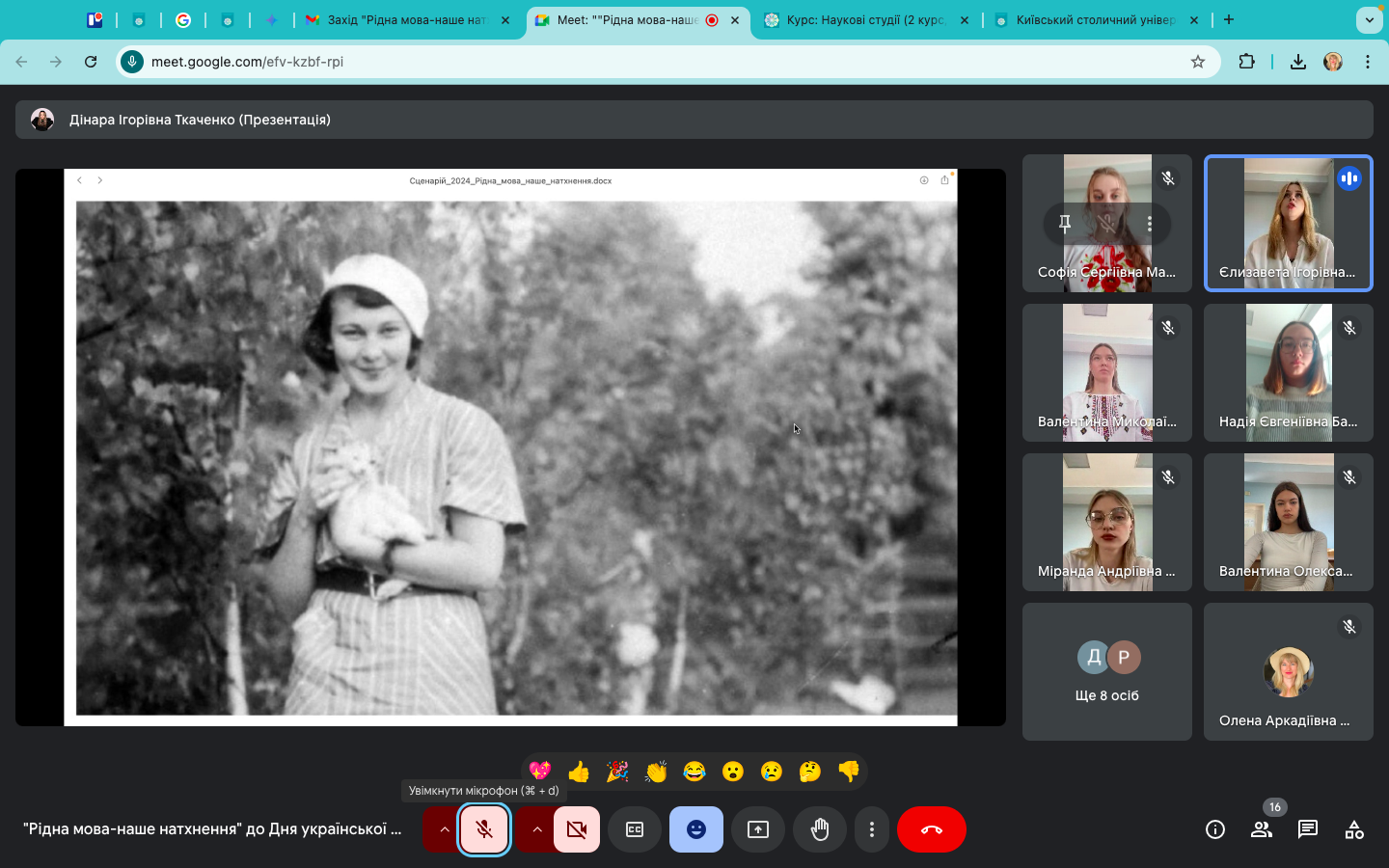Viewport: 1389px width, 868px height.
Task: Toggle closed captions button
Action: [x=635, y=829]
